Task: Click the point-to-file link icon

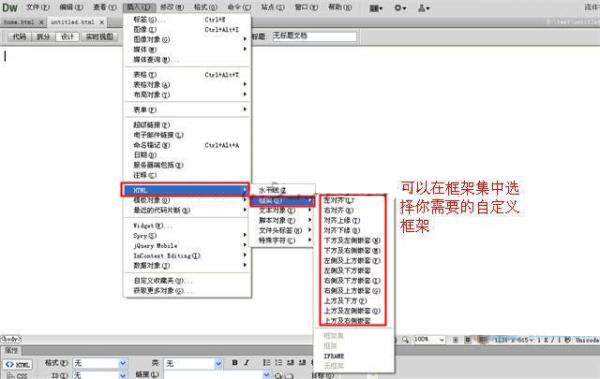Action: coord(278,376)
